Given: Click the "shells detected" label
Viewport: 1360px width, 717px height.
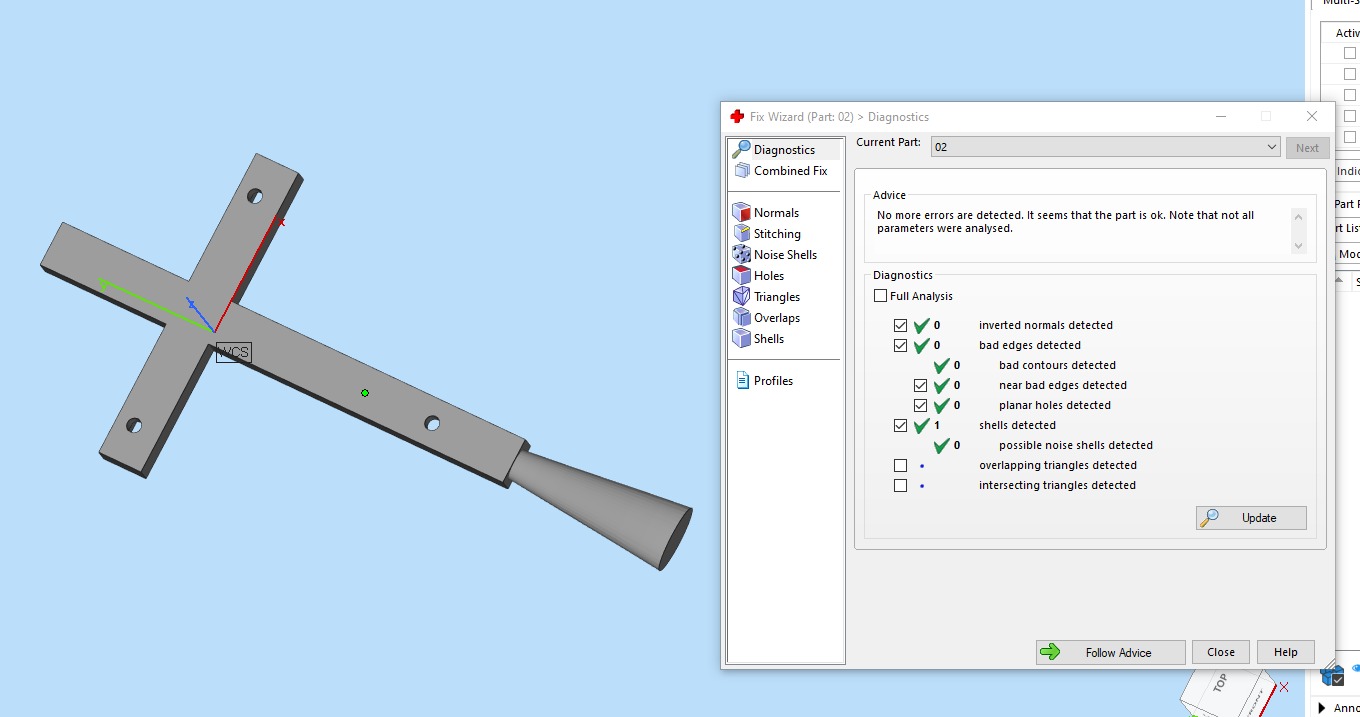Looking at the screenshot, I should [x=1017, y=425].
